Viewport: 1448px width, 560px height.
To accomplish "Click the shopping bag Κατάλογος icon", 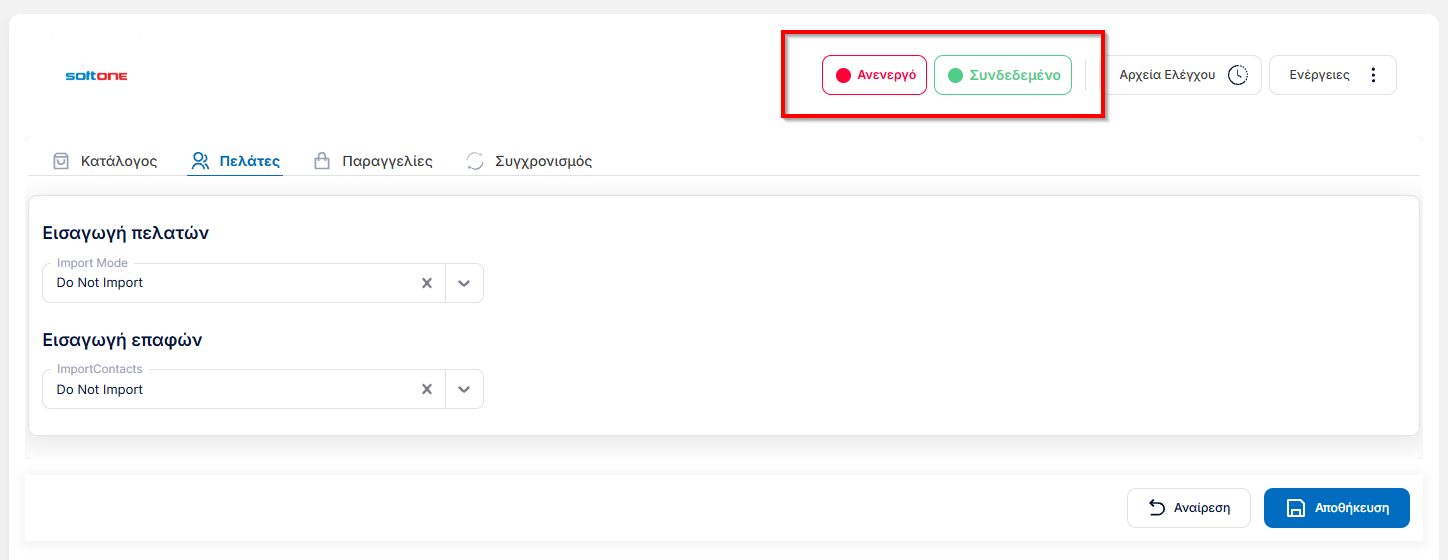I will [x=61, y=161].
